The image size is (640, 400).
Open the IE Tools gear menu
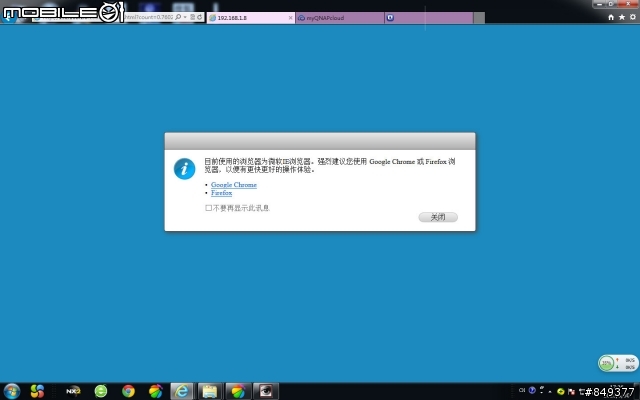tap(633, 17)
